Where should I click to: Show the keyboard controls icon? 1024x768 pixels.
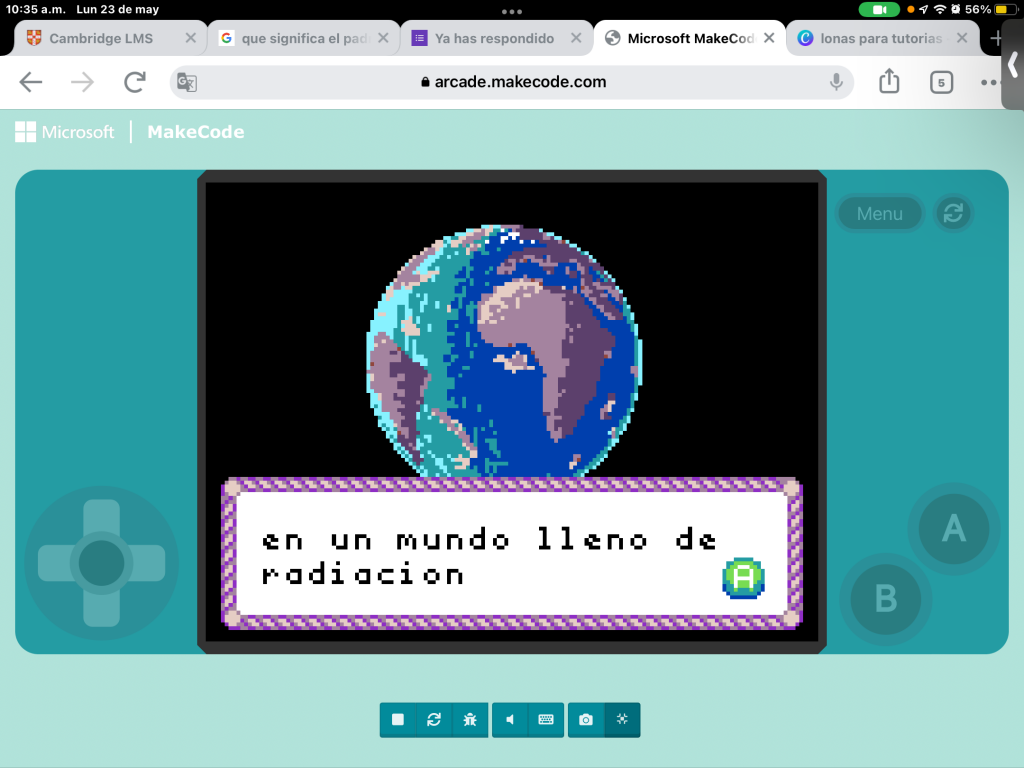[546, 719]
